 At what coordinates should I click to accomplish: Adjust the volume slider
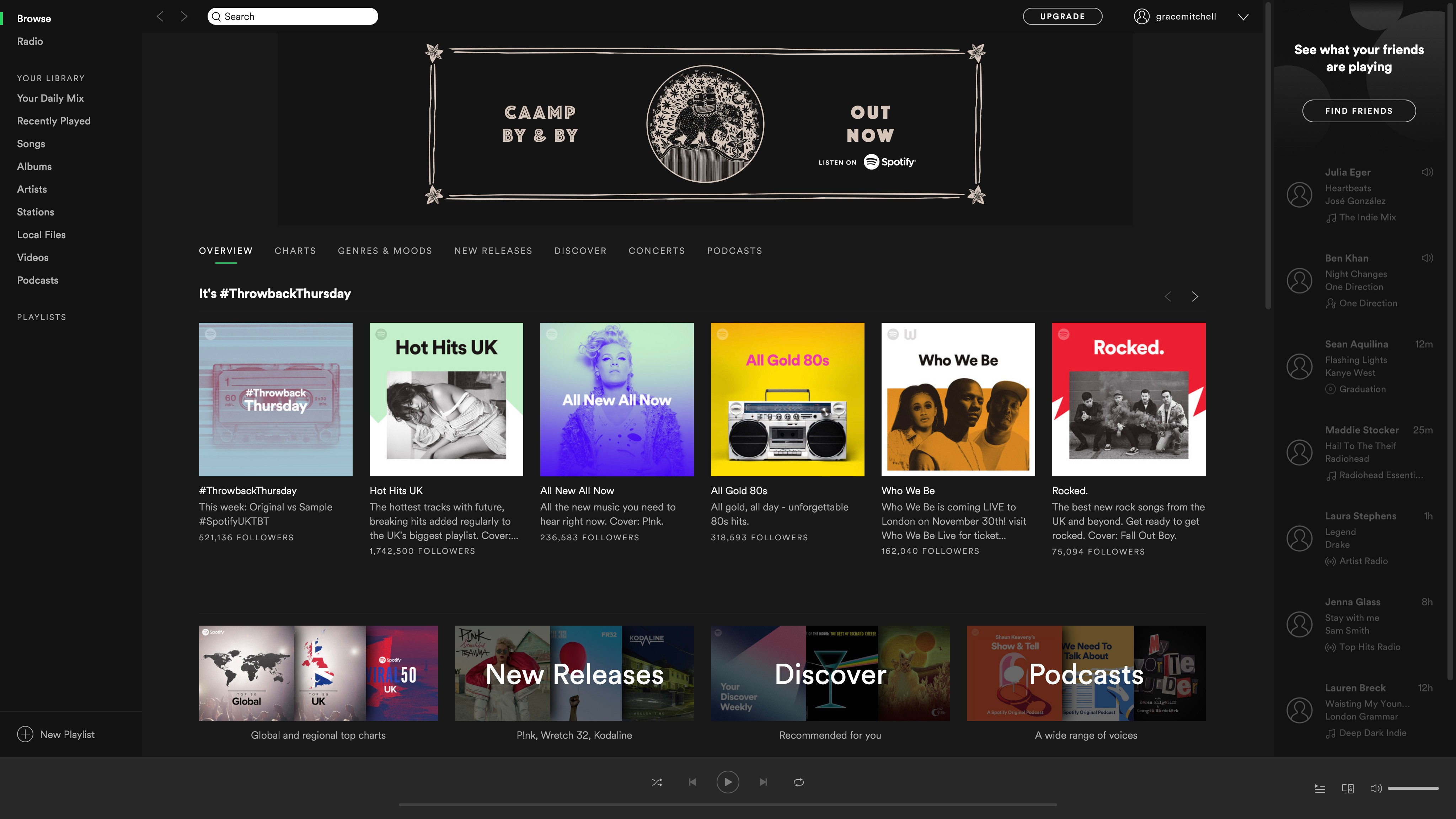click(1413, 788)
